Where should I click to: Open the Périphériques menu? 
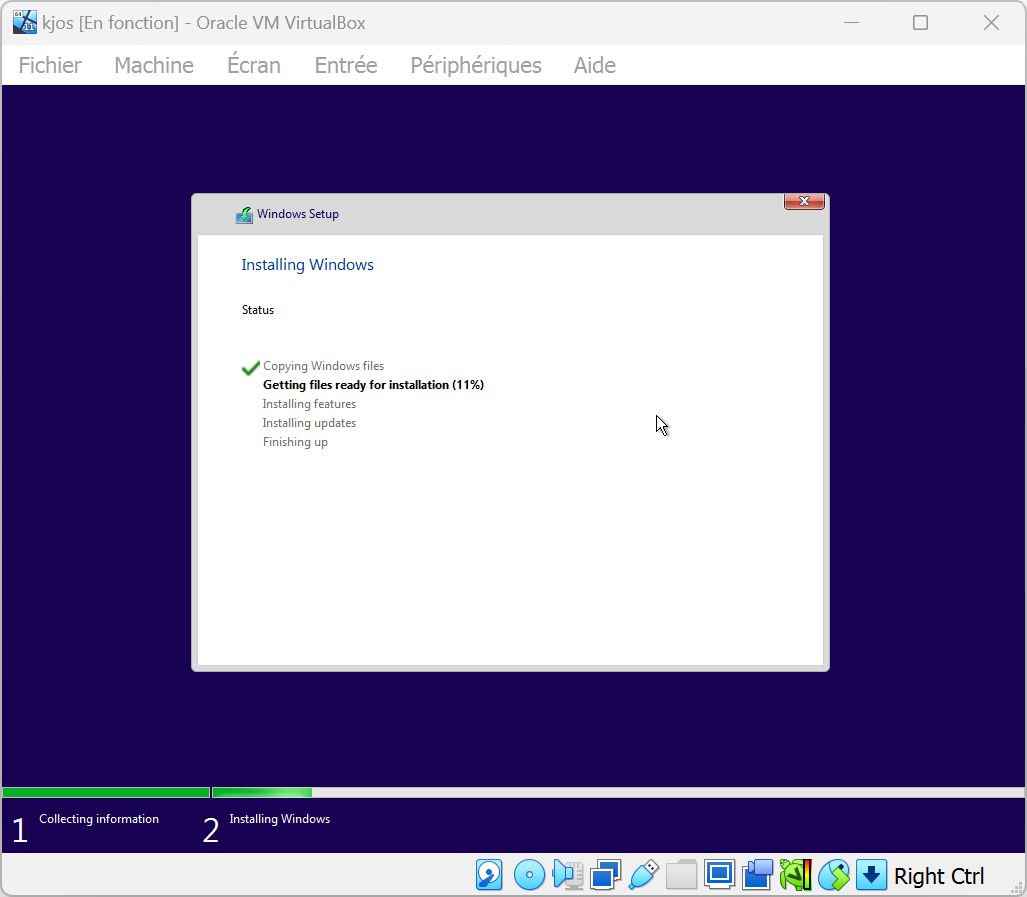pyautogui.click(x=476, y=65)
